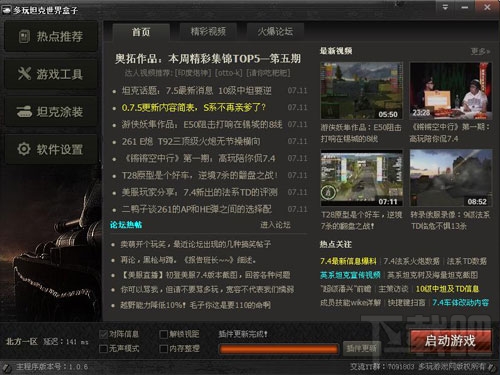
Task: Enable the 内存整理 checkbox
Action: [x=163, y=349]
